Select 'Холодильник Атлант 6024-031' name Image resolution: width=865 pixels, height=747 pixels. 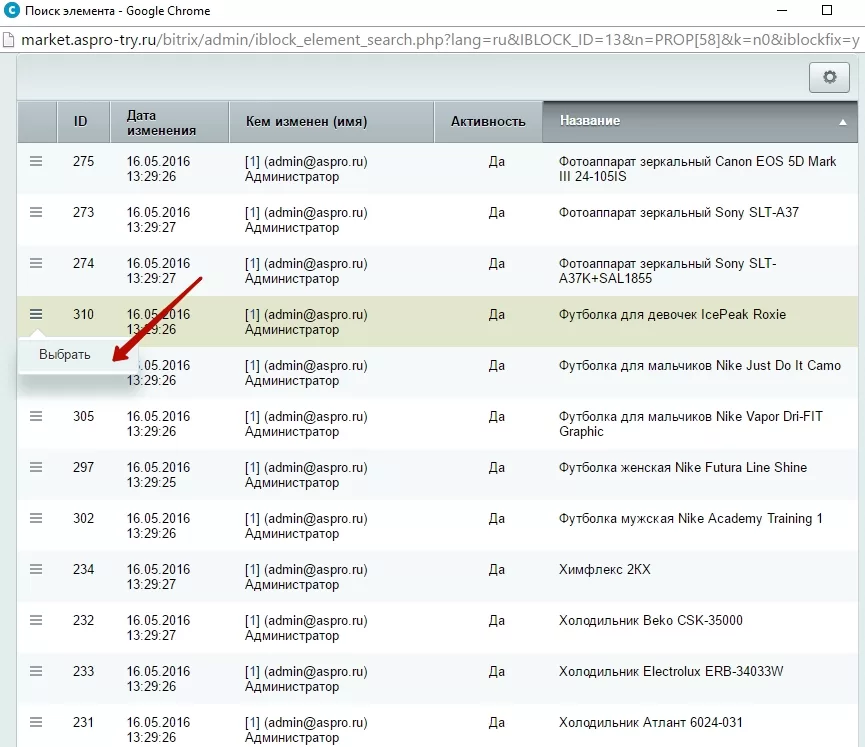[x=651, y=723]
